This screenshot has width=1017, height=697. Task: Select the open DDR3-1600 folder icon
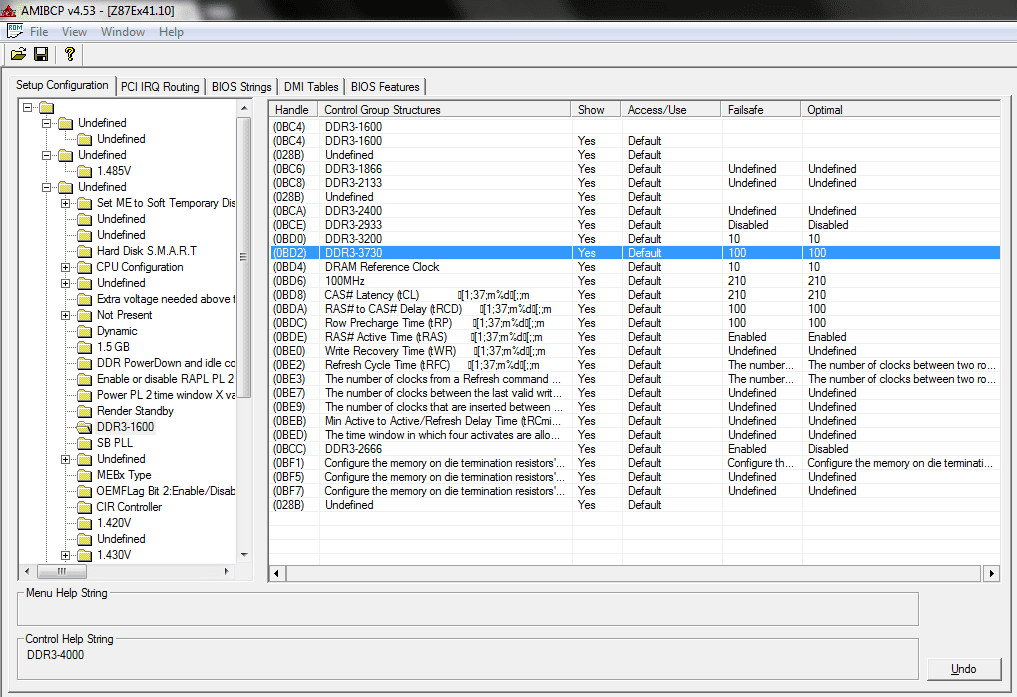point(84,427)
